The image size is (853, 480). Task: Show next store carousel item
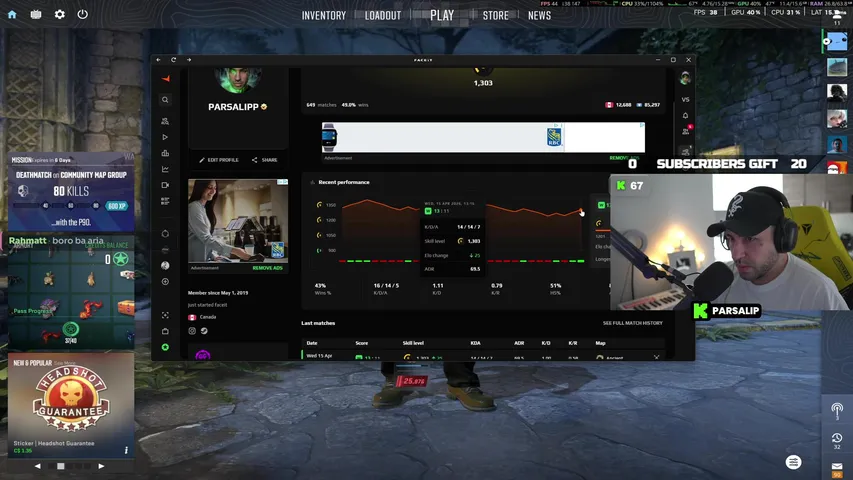[x=101, y=466]
